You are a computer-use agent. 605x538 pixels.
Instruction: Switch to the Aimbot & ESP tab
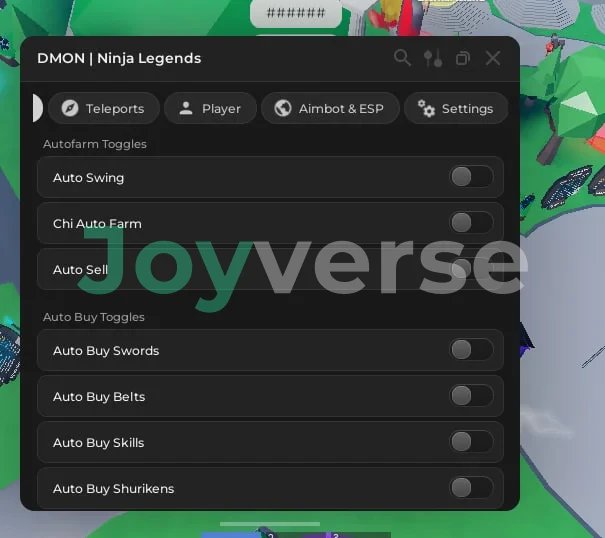tap(330, 109)
